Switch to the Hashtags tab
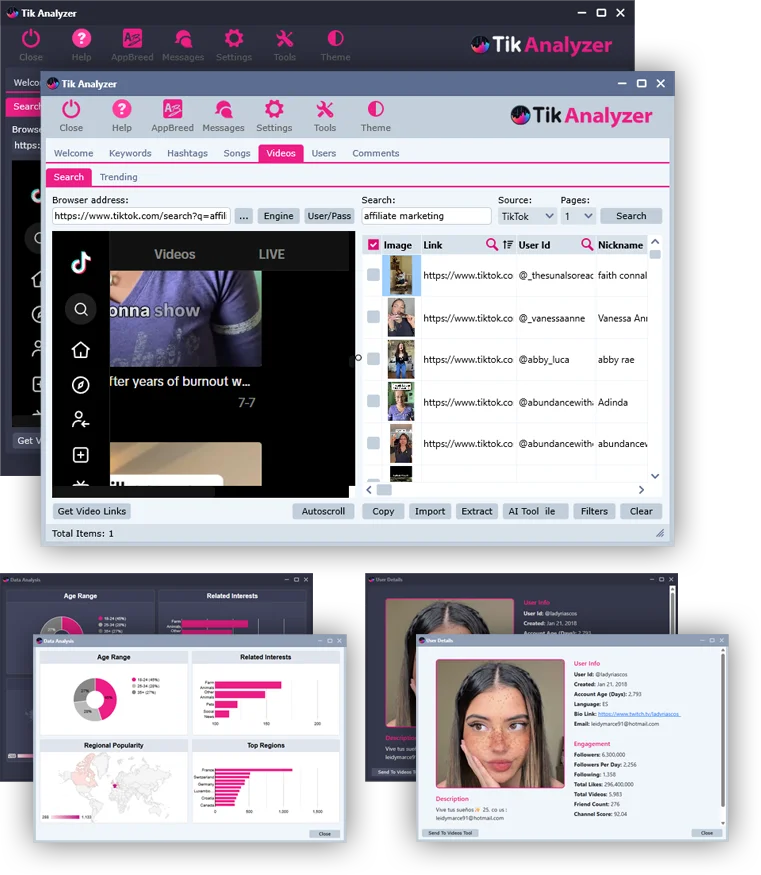The image size is (761, 875). 187,153
